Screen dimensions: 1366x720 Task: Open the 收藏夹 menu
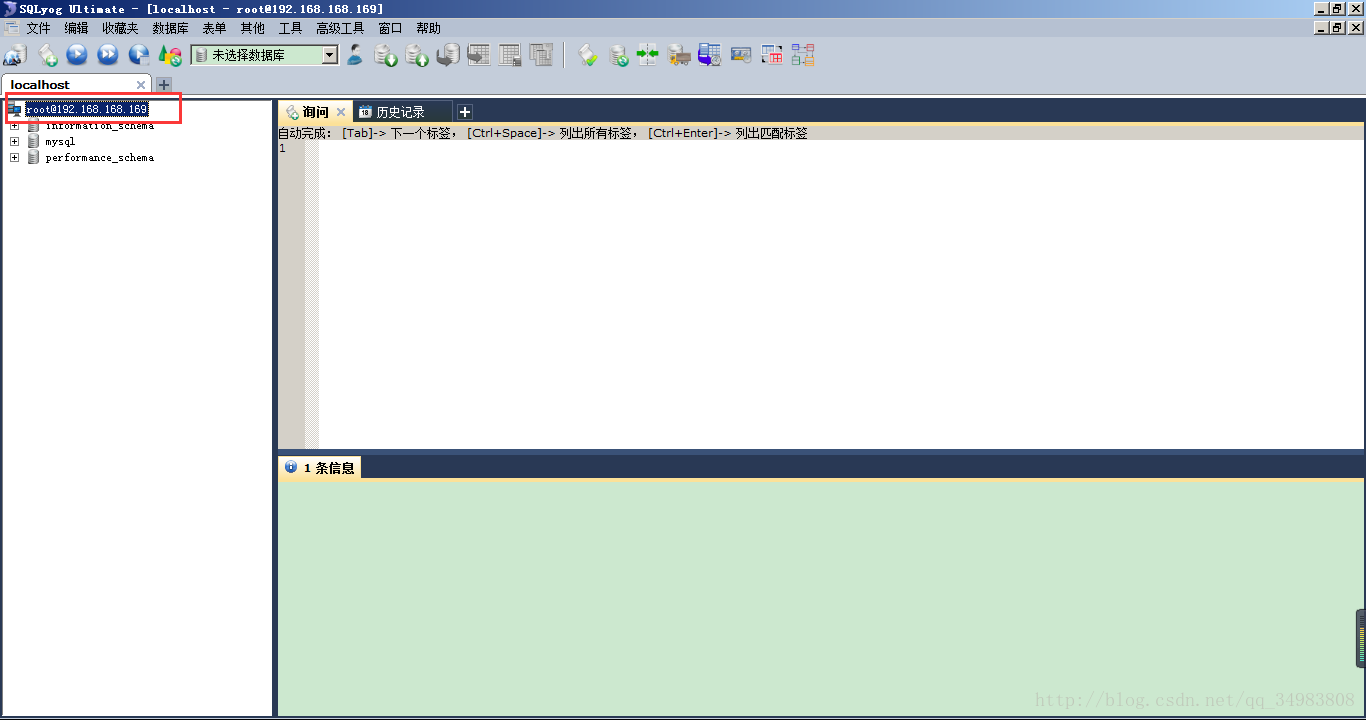(x=120, y=28)
